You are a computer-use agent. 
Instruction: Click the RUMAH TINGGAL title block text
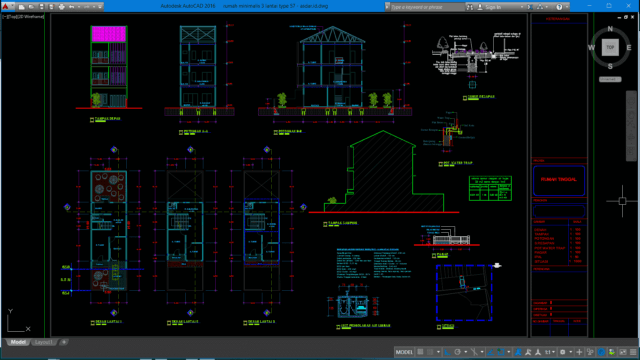[559, 180]
